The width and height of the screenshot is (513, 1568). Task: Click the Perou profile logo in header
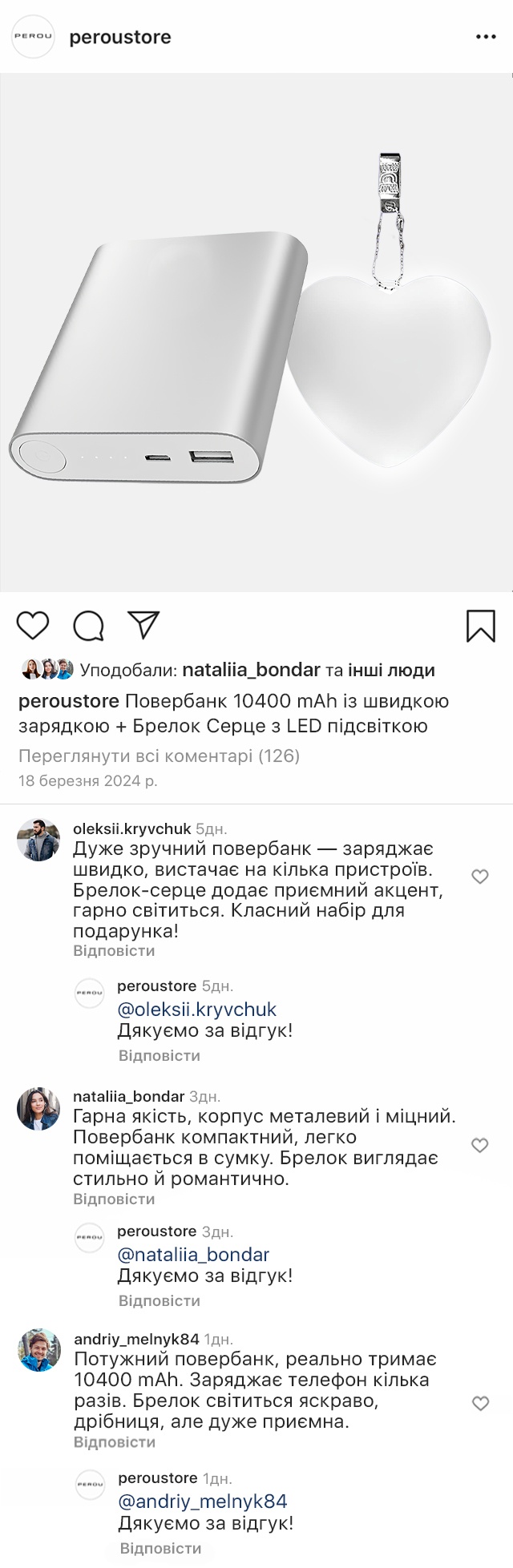[33, 37]
